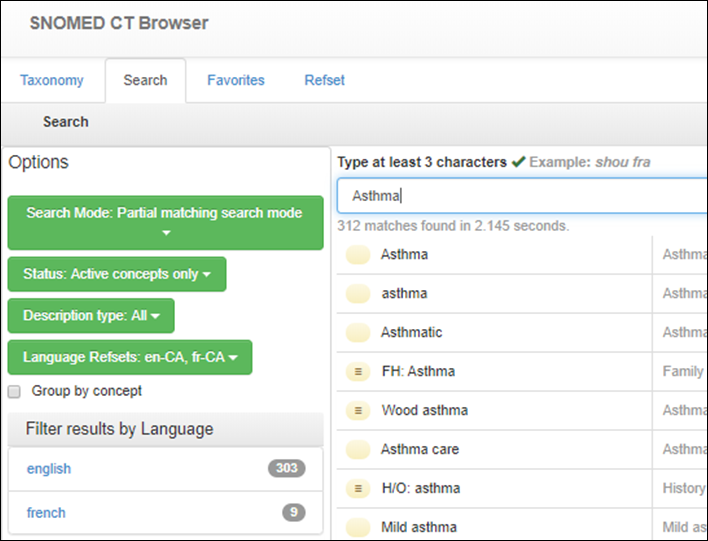708x541 pixels.
Task: Click the History text beside H/O: asthma
Action: click(x=684, y=488)
